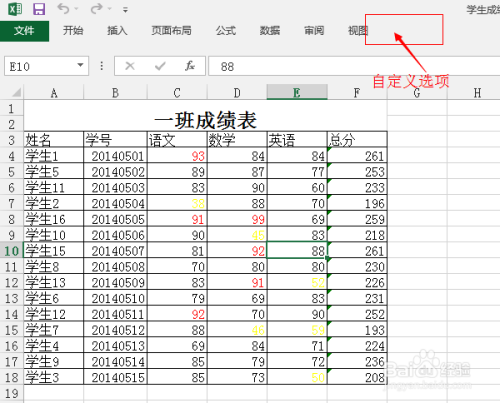Open the 数据 ribbon tab
This screenshot has height=403, width=500.
270,31
